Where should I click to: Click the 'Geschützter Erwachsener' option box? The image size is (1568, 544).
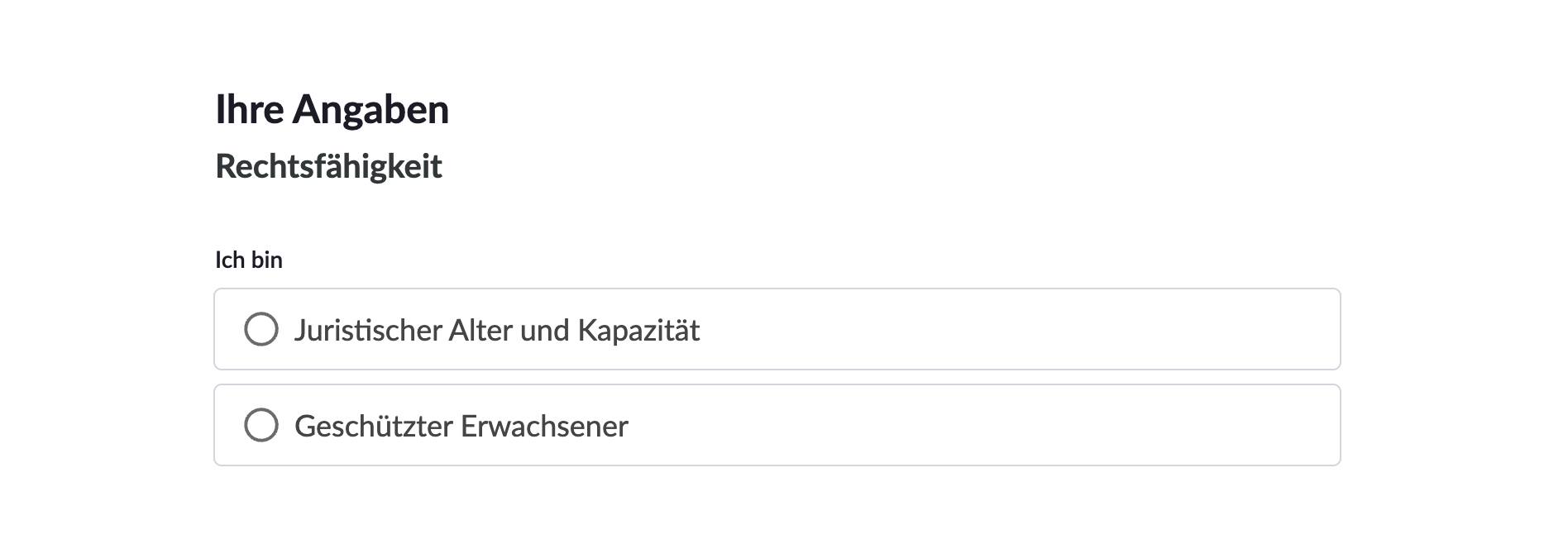[x=744, y=425]
